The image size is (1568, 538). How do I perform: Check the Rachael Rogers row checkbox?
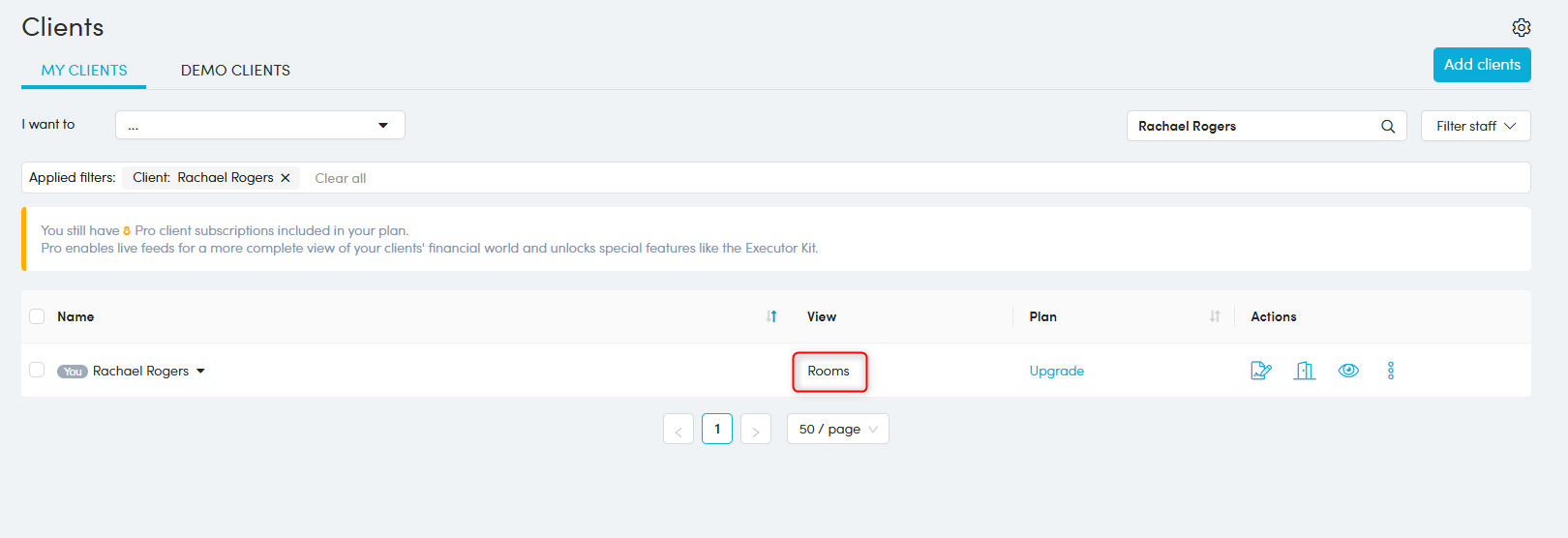[x=37, y=370]
